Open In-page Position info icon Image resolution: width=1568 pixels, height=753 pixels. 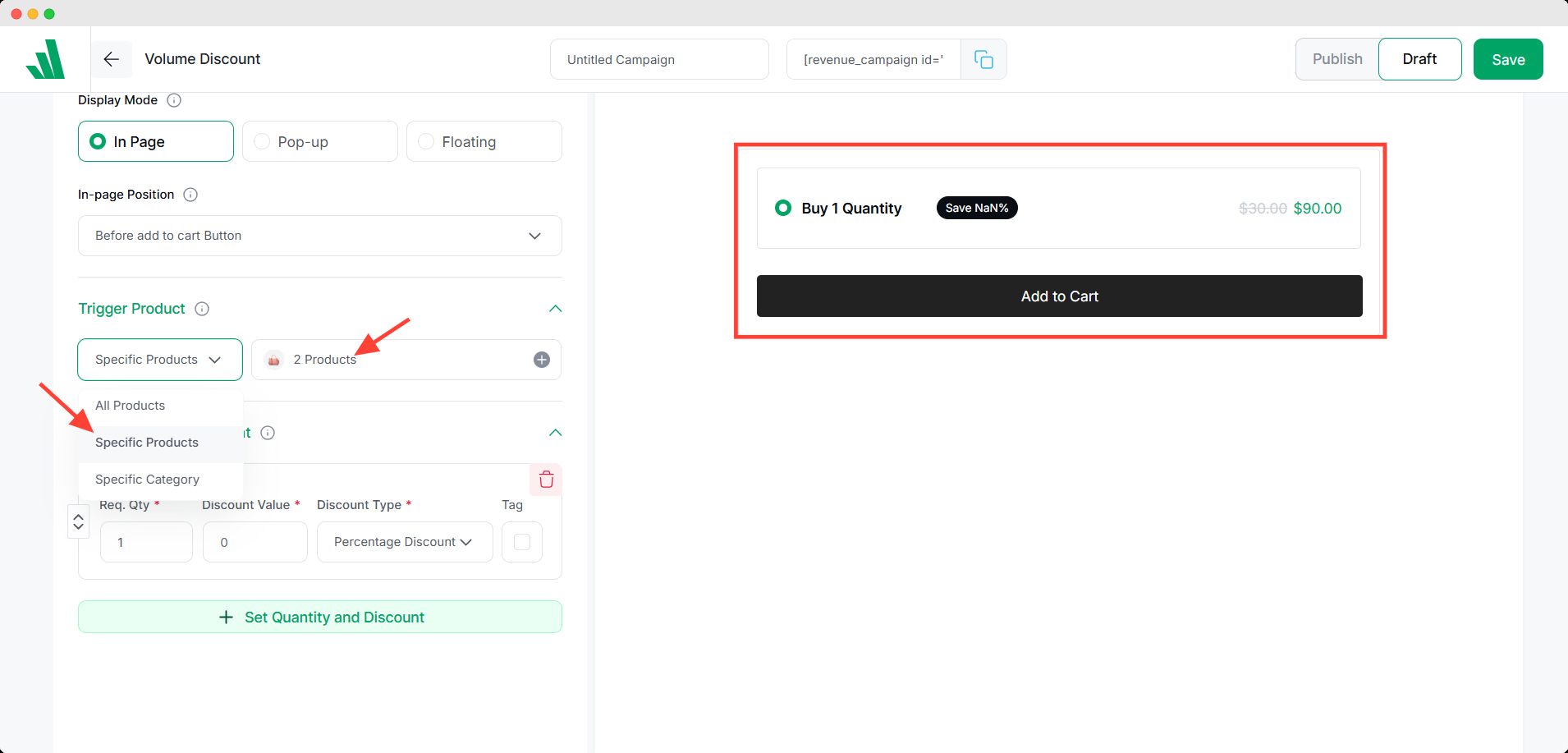[x=190, y=195]
